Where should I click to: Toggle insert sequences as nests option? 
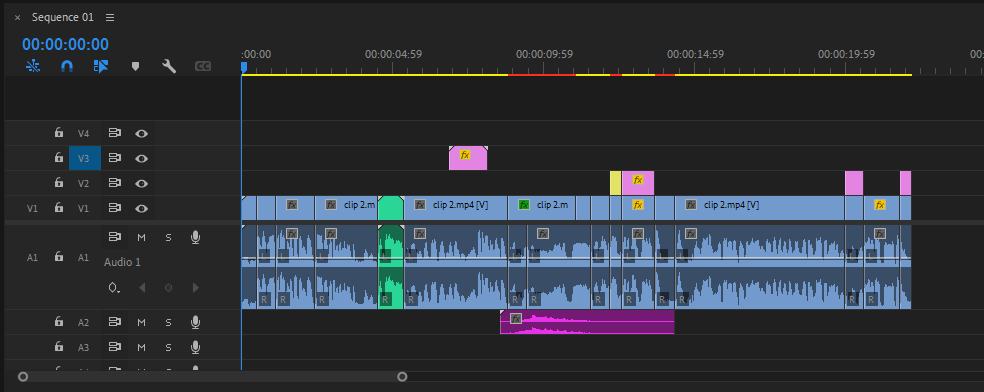point(33,66)
